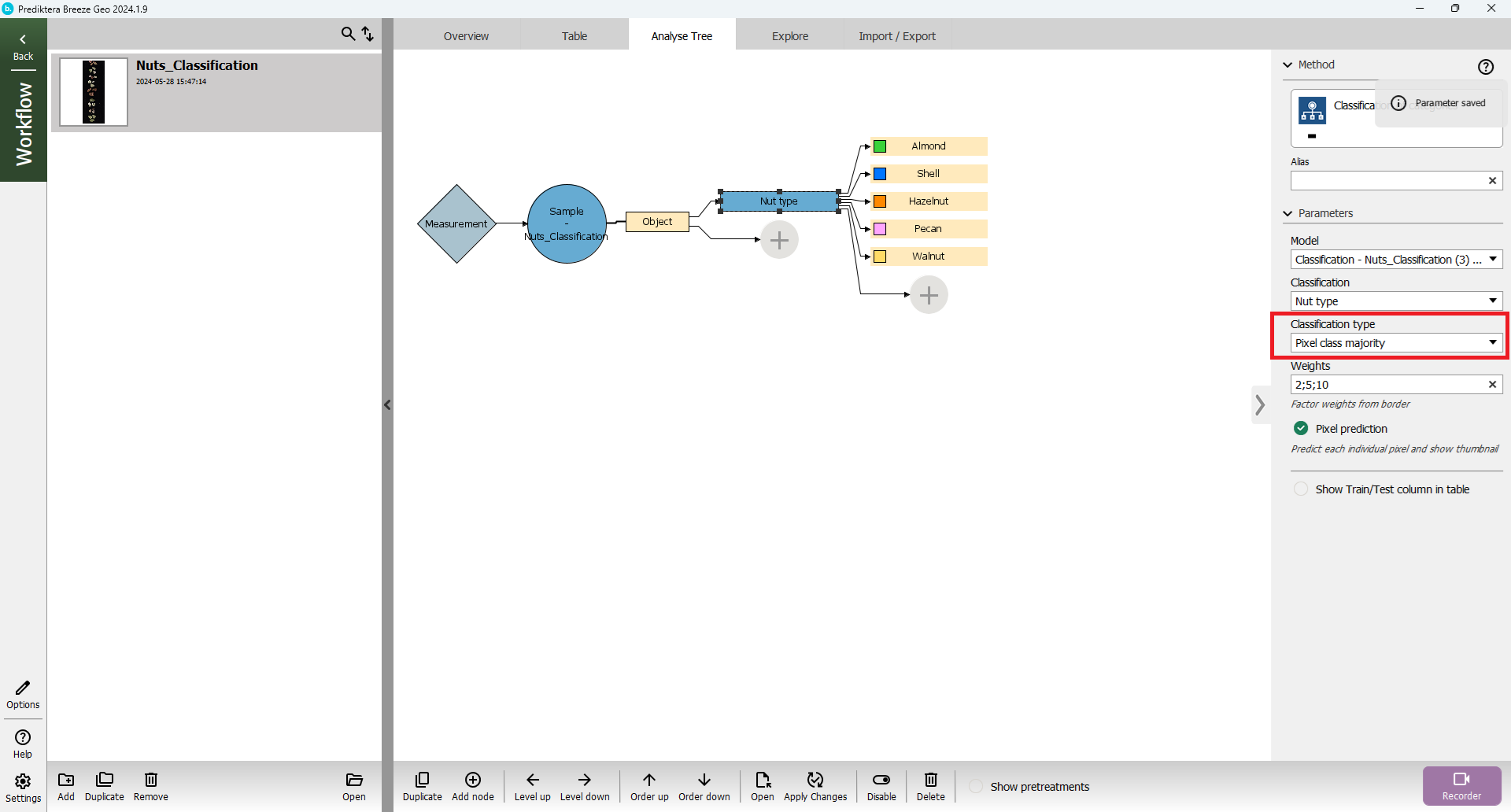Click the Order down arrow icon
Viewport: 1511px width, 812px height.
pos(704,780)
